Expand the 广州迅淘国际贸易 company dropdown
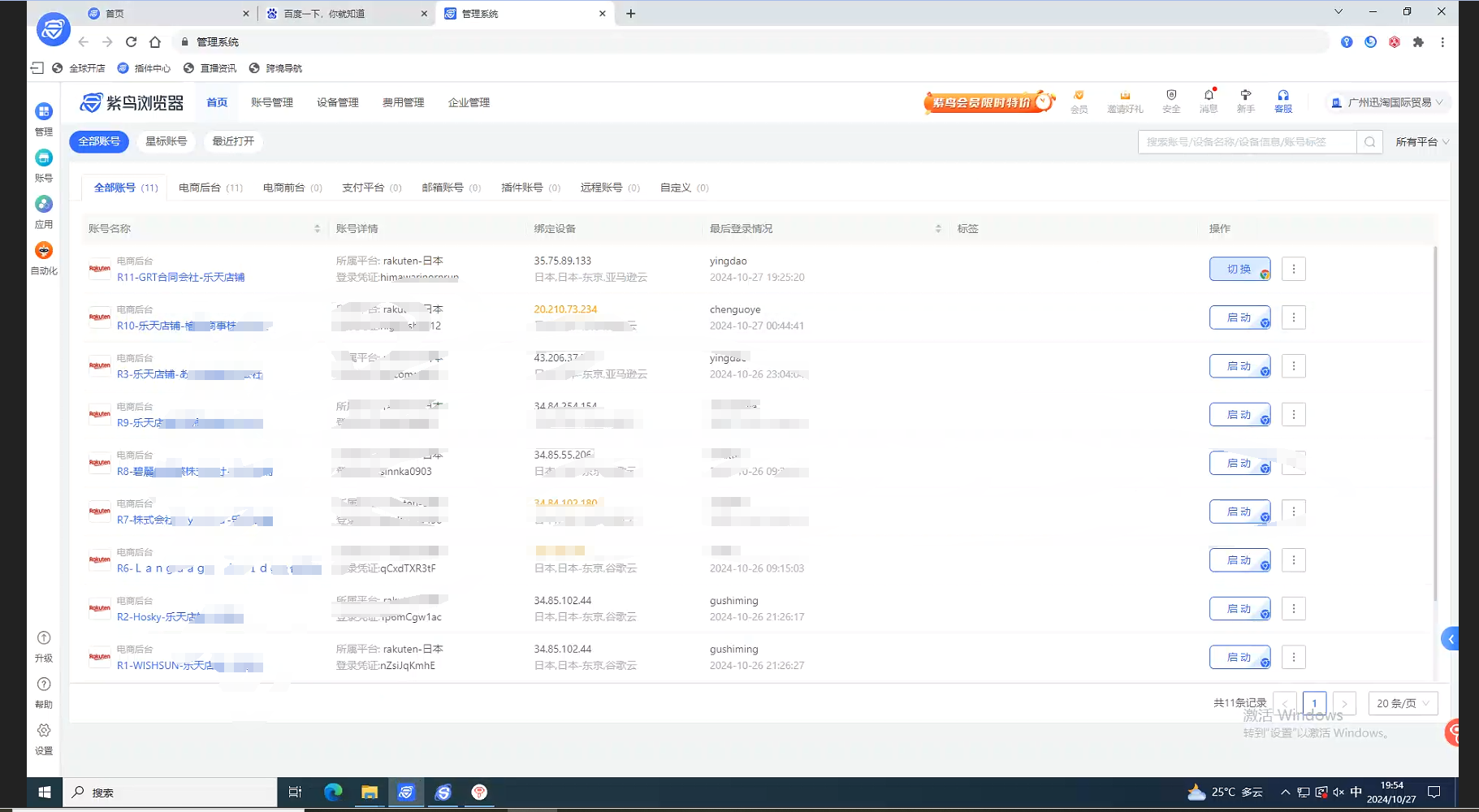This screenshot has width=1479, height=812. tap(1389, 102)
